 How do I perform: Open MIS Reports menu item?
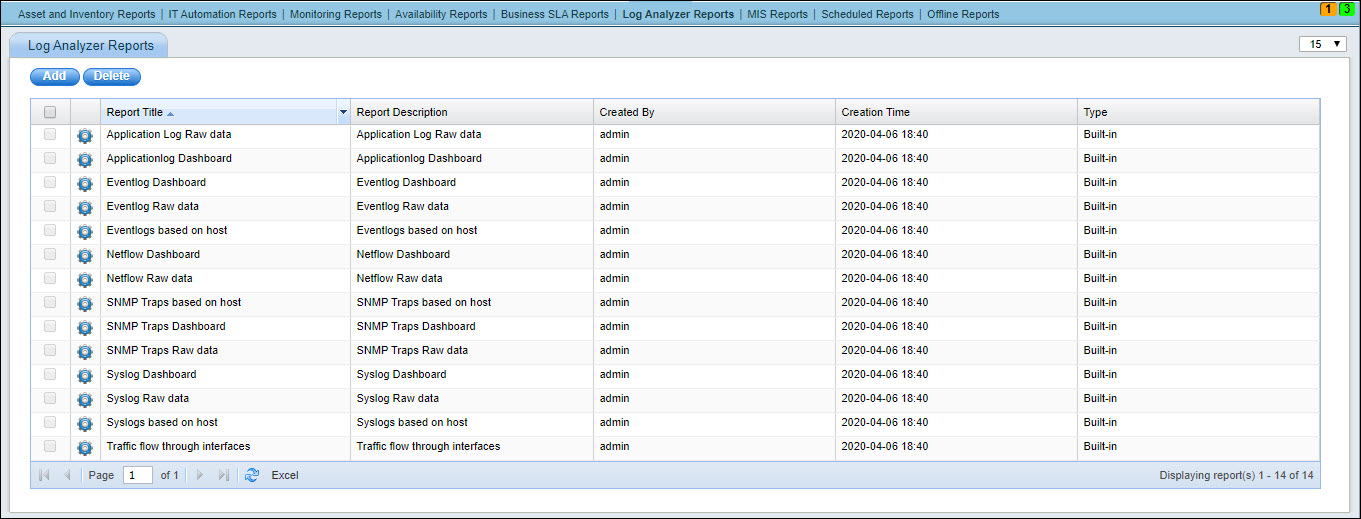click(777, 14)
